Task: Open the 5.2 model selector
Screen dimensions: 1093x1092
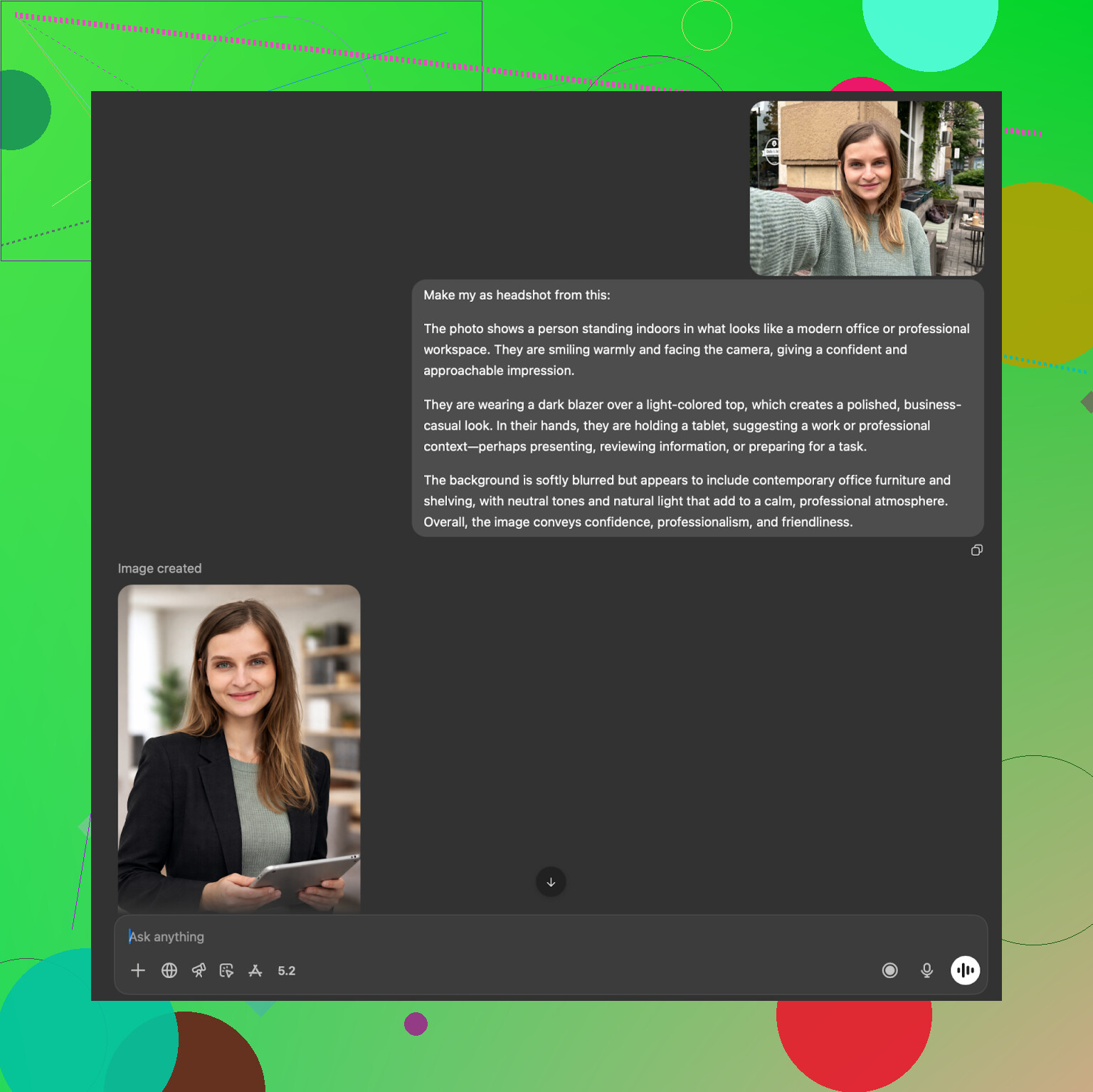Action: 287,971
